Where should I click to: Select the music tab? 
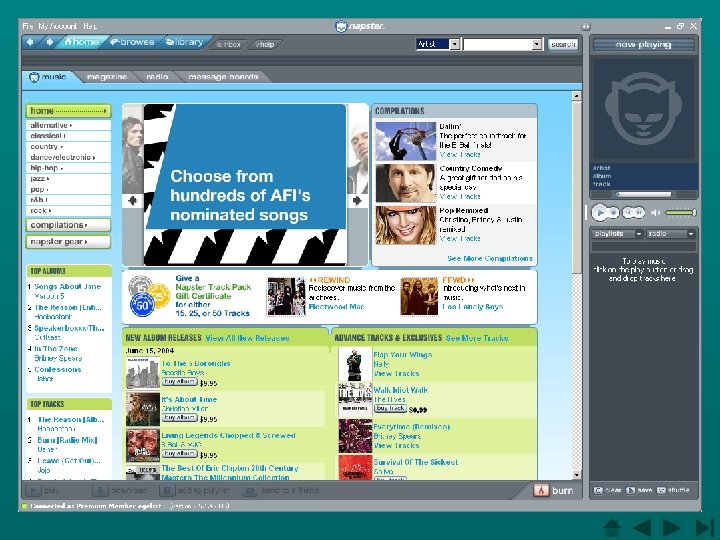pos(48,77)
